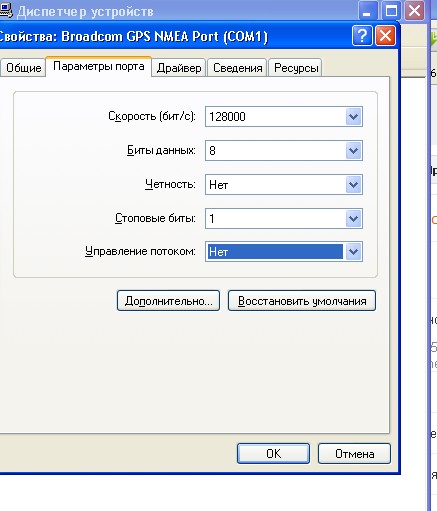Screen dimensions: 437x511
Task: Expand the Стоповые биты dropdown arrow
Action: [x=353, y=219]
